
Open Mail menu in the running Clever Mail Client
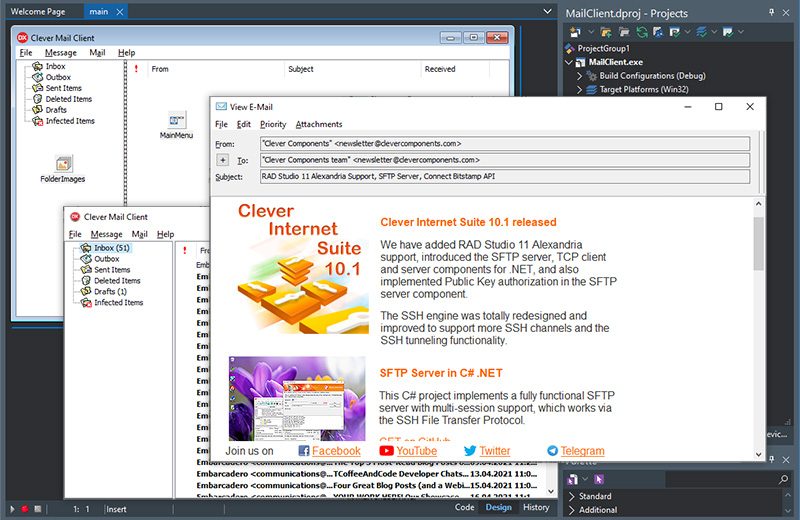pyautogui.click(x=139, y=234)
